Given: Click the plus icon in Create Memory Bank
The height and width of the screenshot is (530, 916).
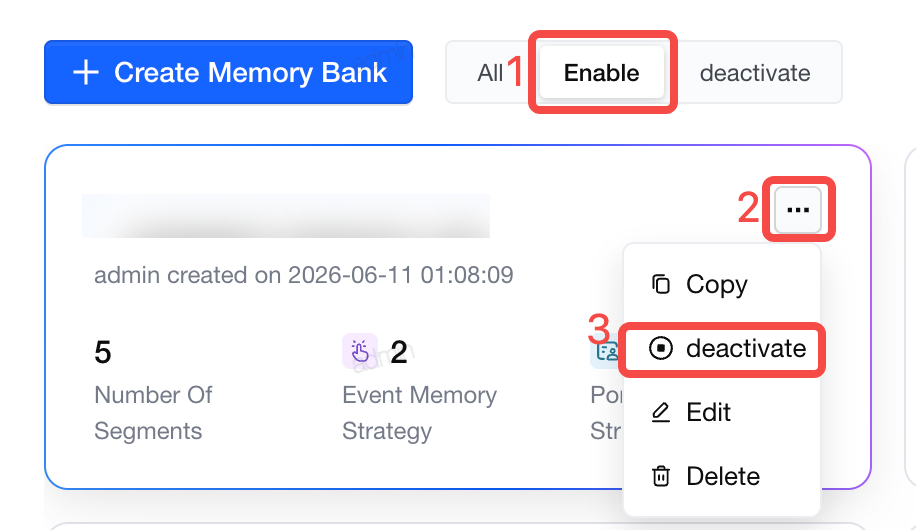Looking at the screenshot, I should (x=86, y=72).
